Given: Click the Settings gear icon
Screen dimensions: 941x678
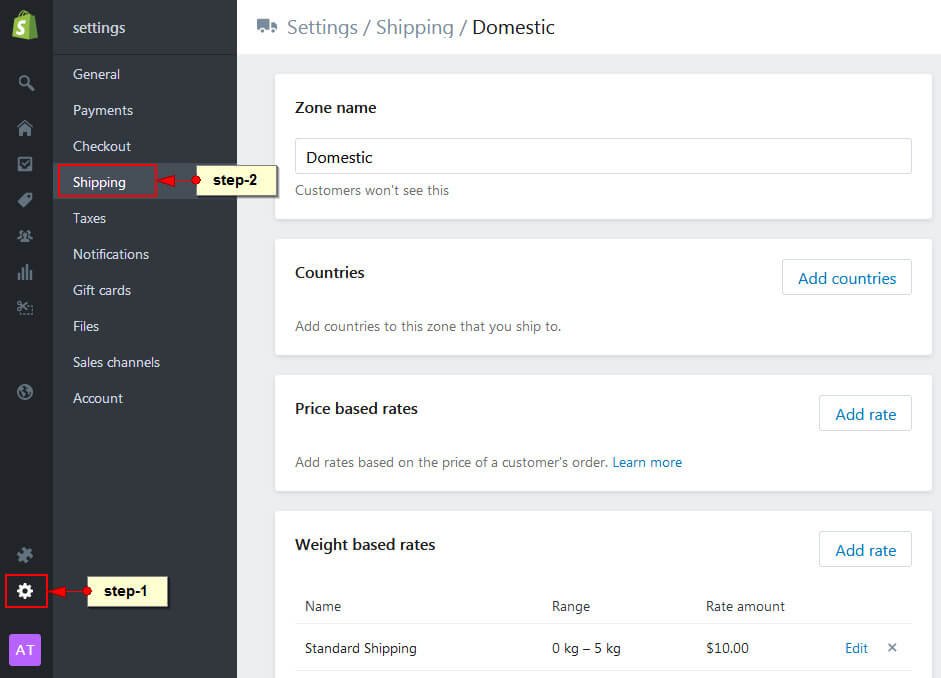Looking at the screenshot, I should point(25,591).
